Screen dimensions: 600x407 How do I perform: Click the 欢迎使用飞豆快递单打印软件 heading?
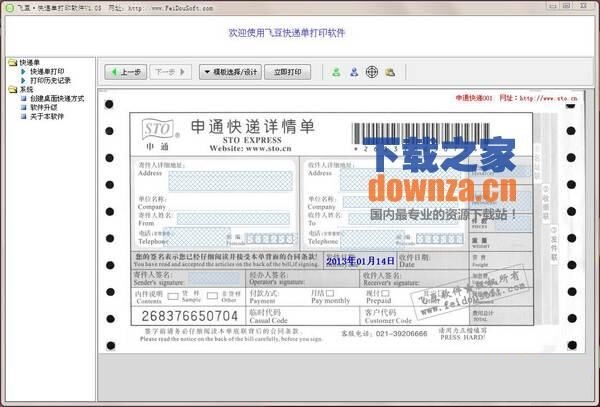pyautogui.click(x=287, y=33)
